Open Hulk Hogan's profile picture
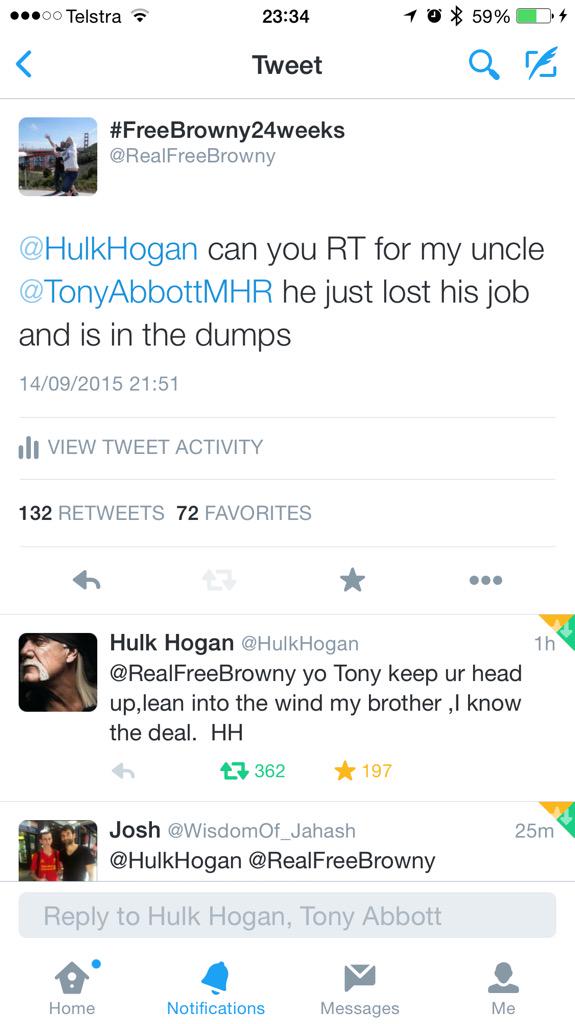575x1024 pixels. (58, 672)
